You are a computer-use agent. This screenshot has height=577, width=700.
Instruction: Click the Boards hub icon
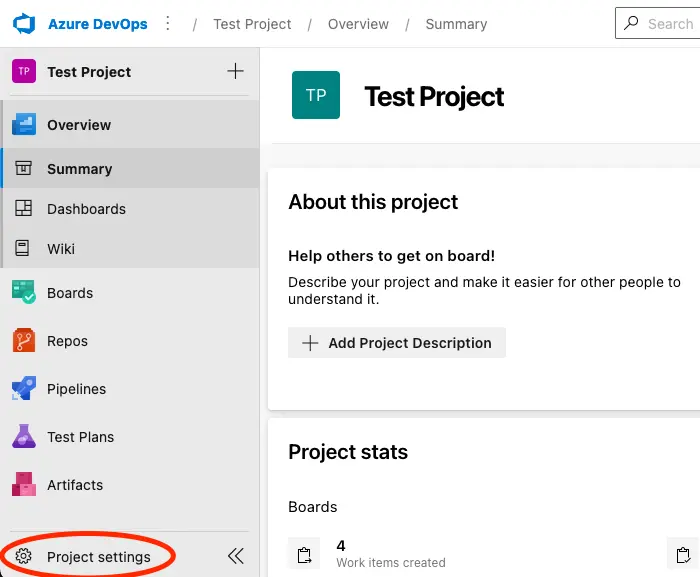24,292
